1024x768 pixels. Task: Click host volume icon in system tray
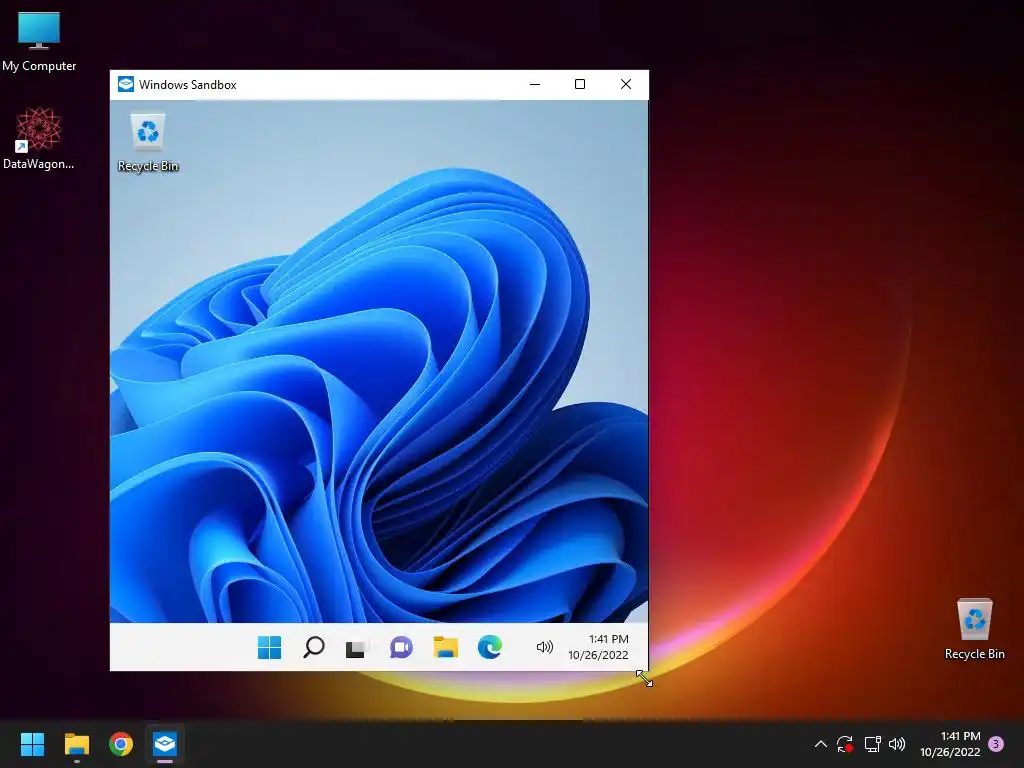897,744
